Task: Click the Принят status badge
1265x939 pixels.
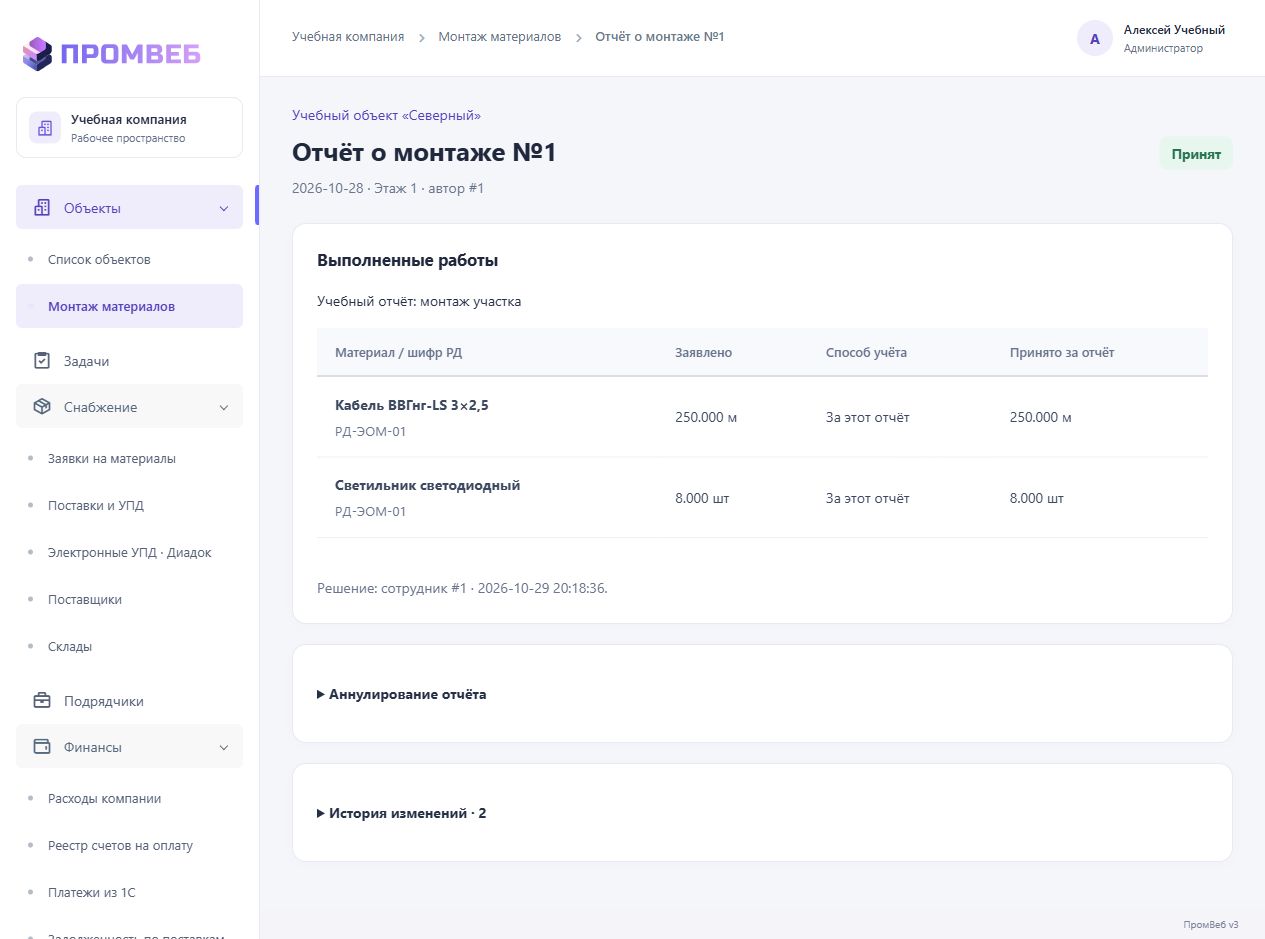Action: [x=1196, y=154]
